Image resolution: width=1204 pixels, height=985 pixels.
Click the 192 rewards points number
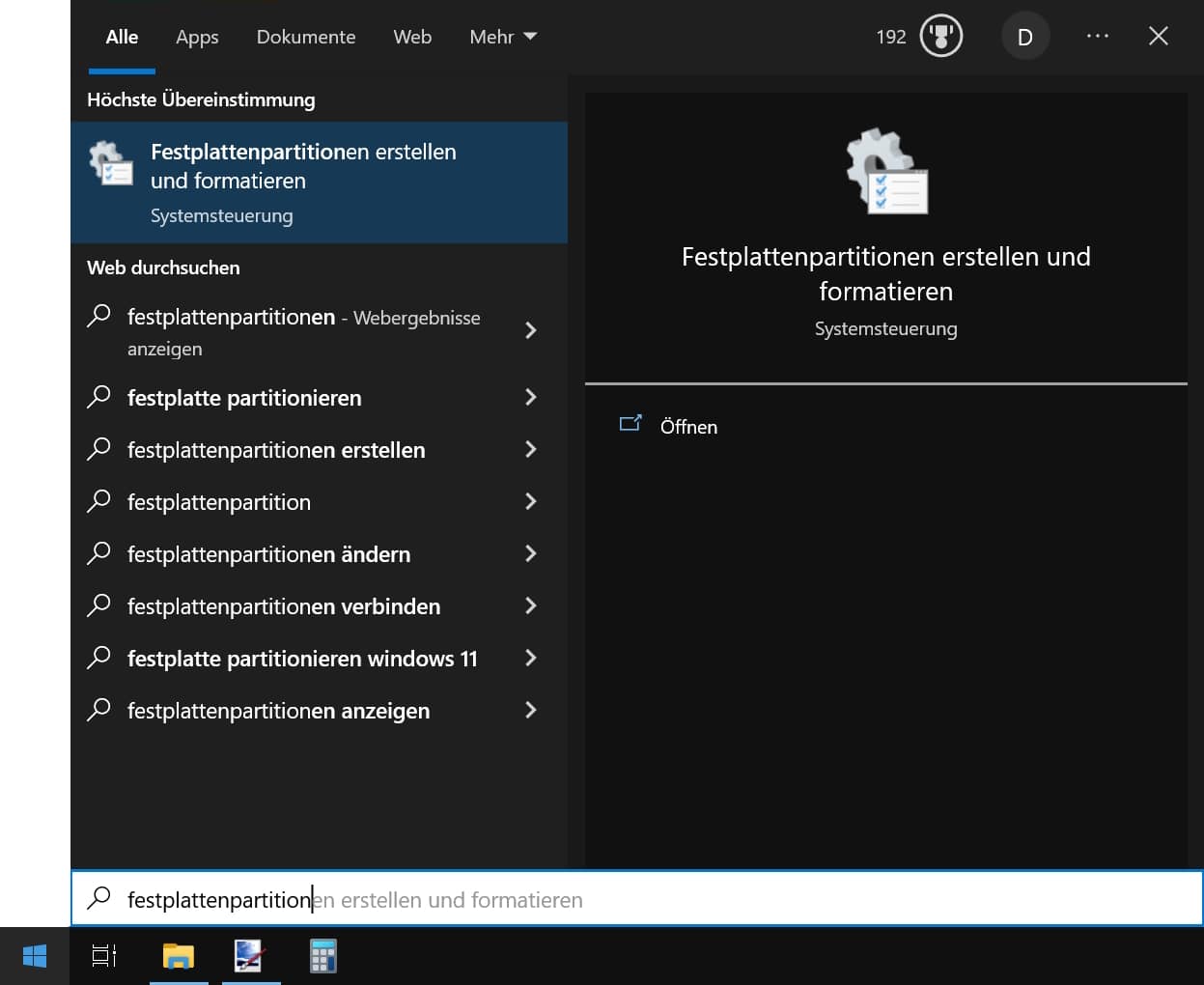tap(891, 37)
